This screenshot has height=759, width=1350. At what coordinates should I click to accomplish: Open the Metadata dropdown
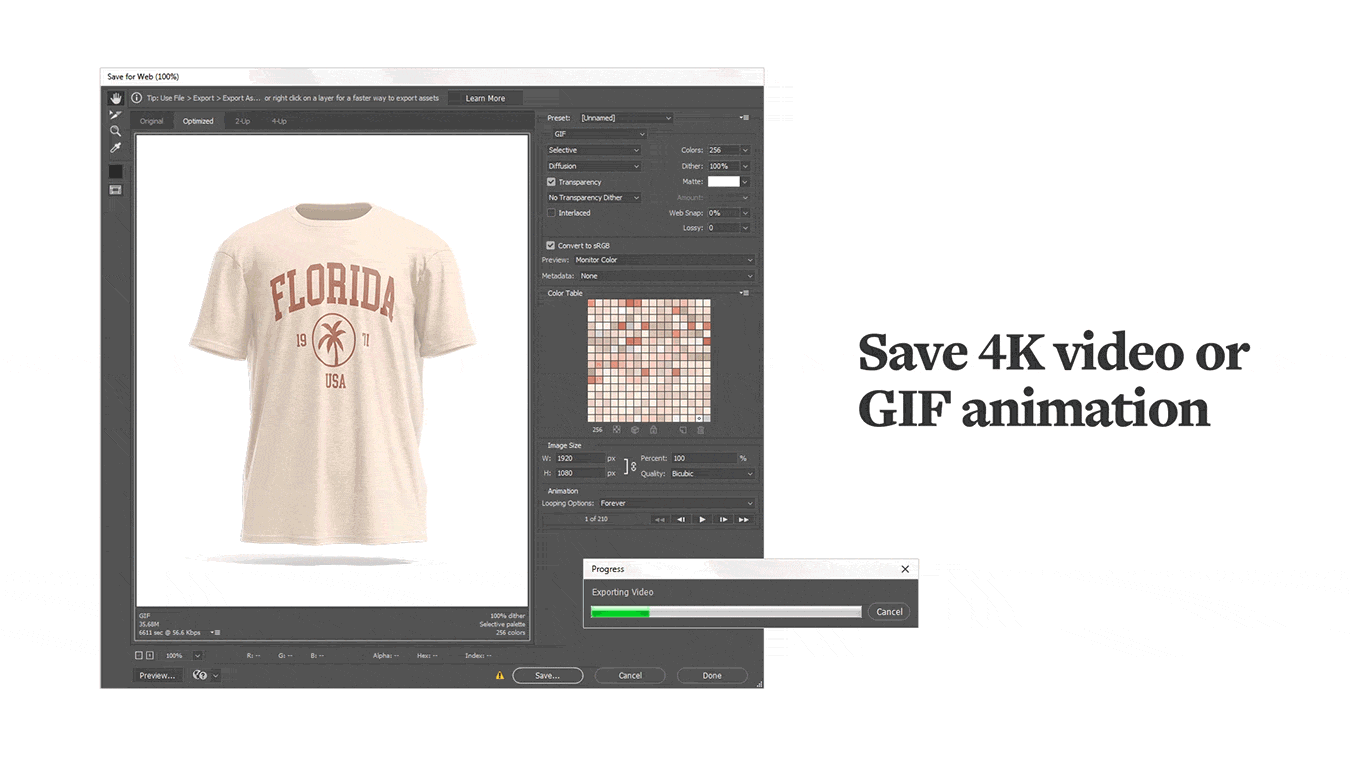[x=667, y=276]
